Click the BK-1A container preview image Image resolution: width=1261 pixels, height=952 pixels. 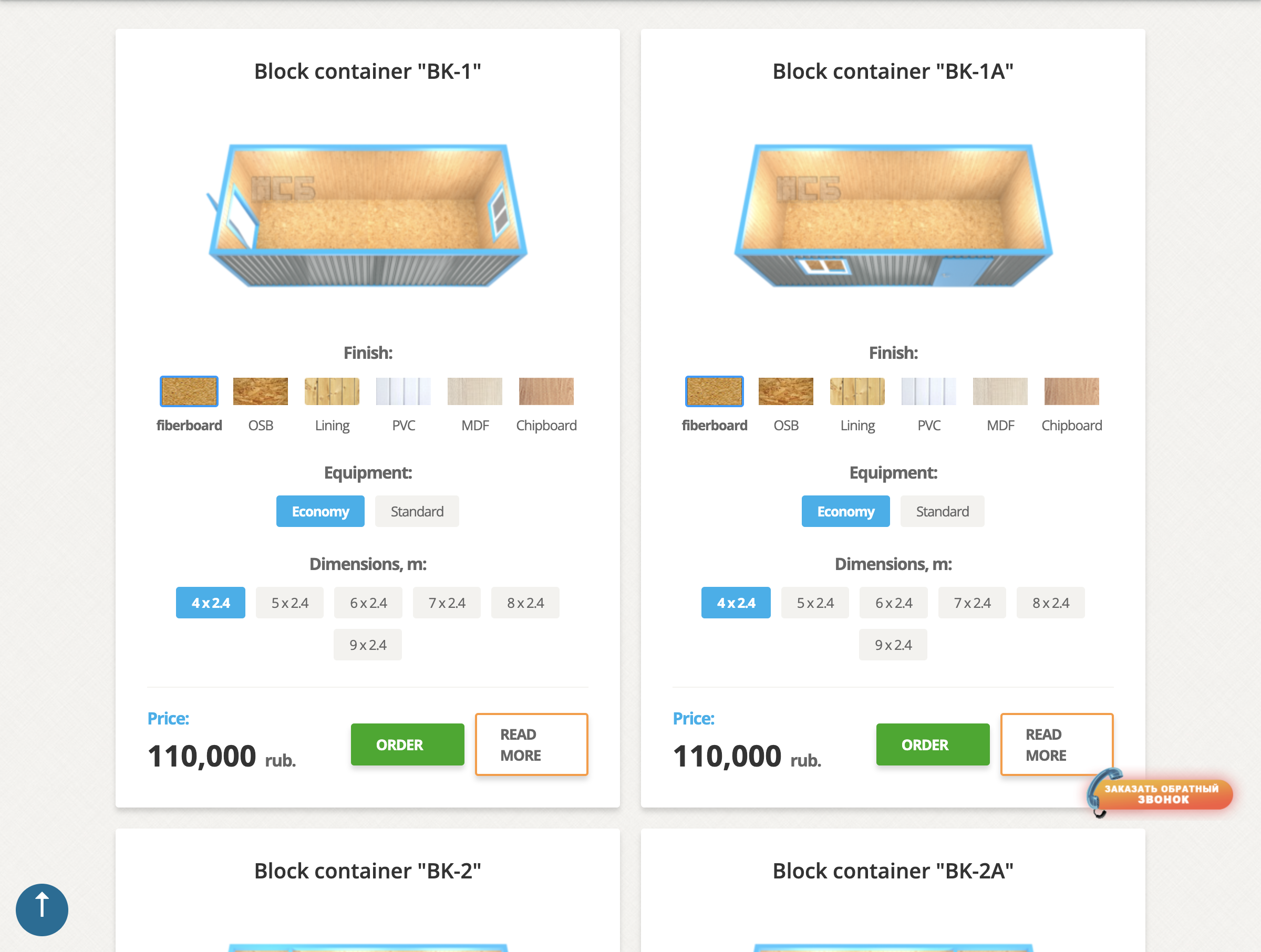coord(893,215)
